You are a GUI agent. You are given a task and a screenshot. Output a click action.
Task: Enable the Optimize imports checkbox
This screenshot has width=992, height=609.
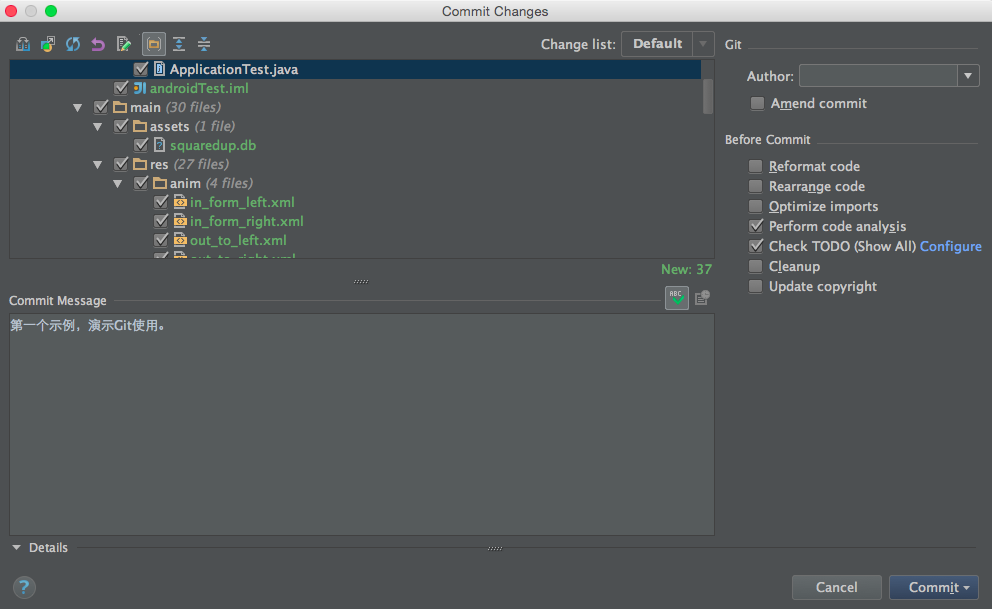tap(755, 206)
